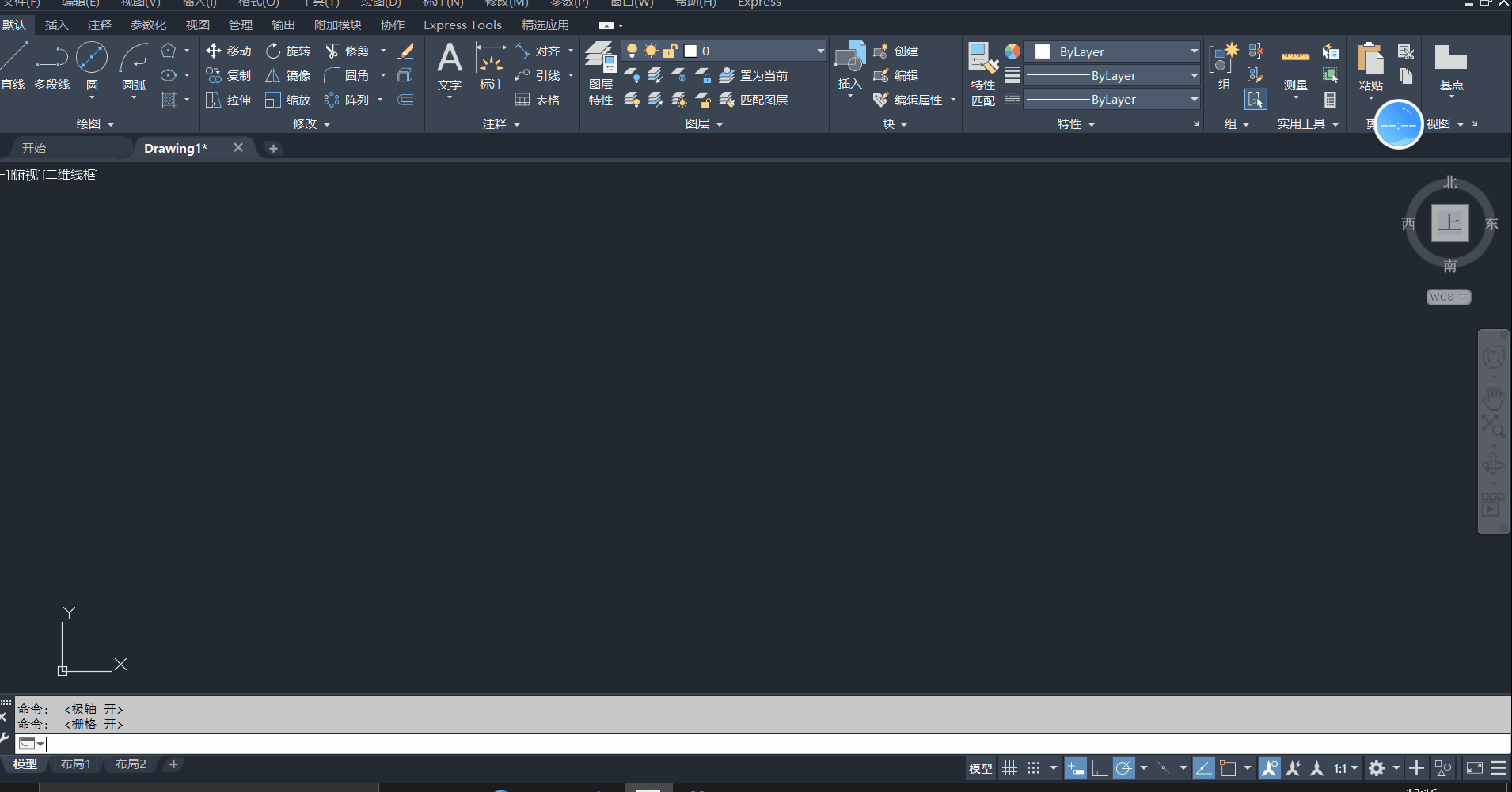The width and height of the screenshot is (1512, 792).
Task: Click the 修剪 (Trim) tool
Action: [347, 51]
